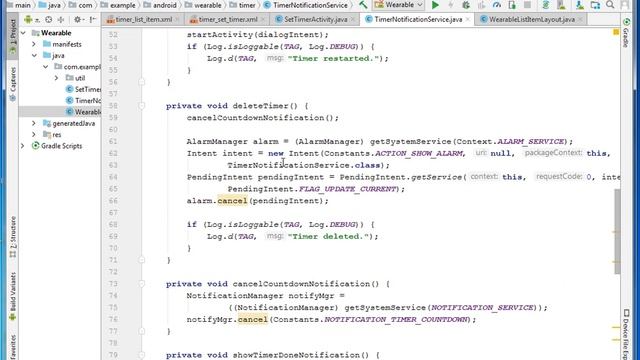Open the SDK Manager download icon
Screen dimensions: 640x360
pyautogui.click(x=580, y=5)
